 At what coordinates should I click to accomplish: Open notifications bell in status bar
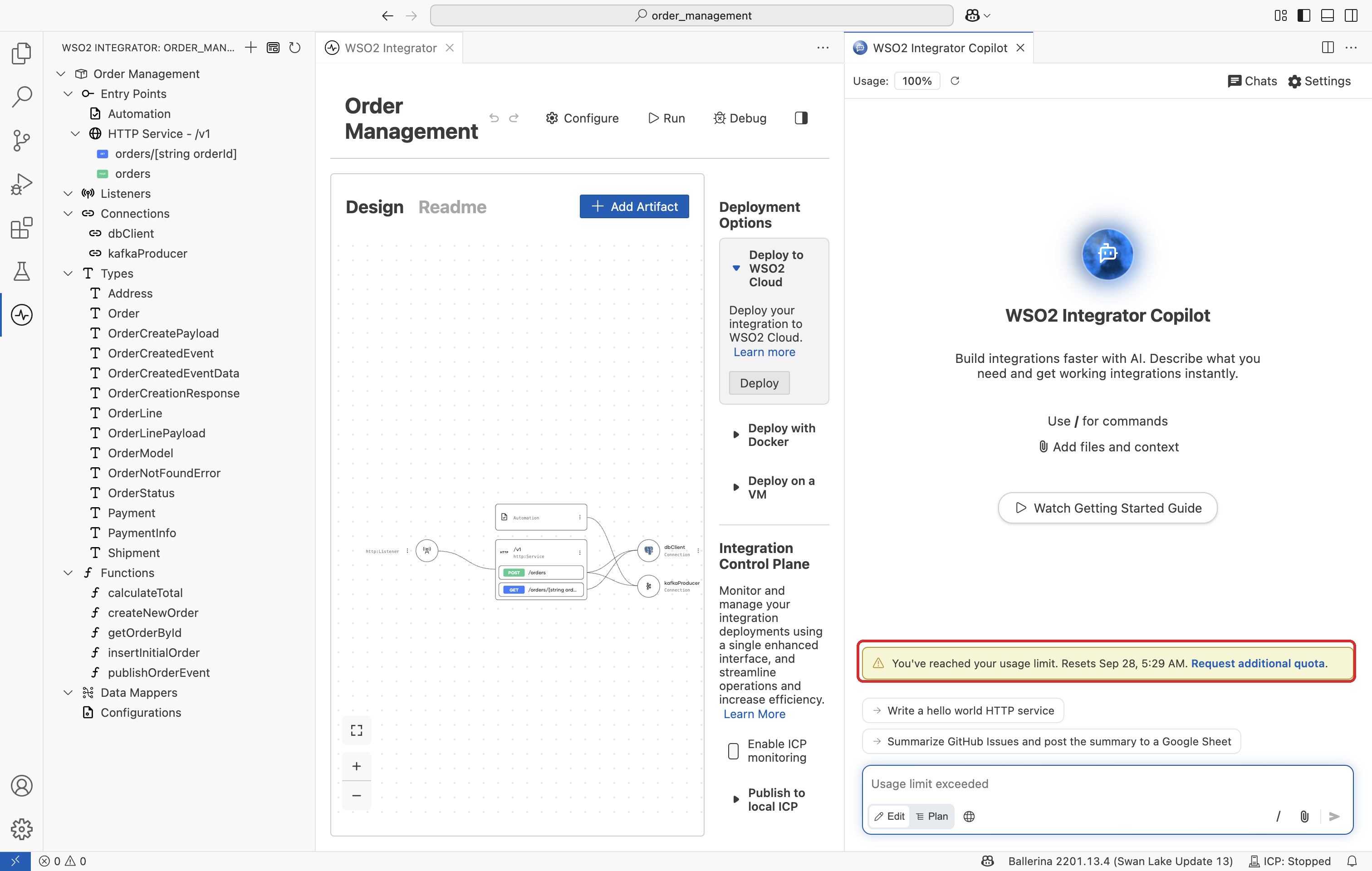click(1352, 861)
